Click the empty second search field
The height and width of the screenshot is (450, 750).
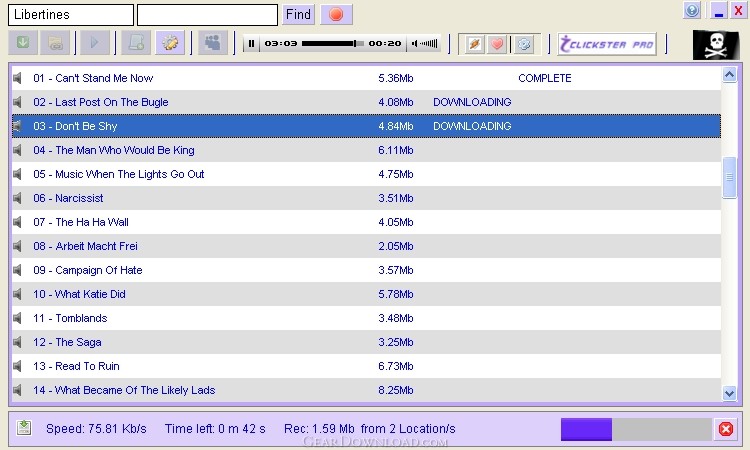pos(207,15)
